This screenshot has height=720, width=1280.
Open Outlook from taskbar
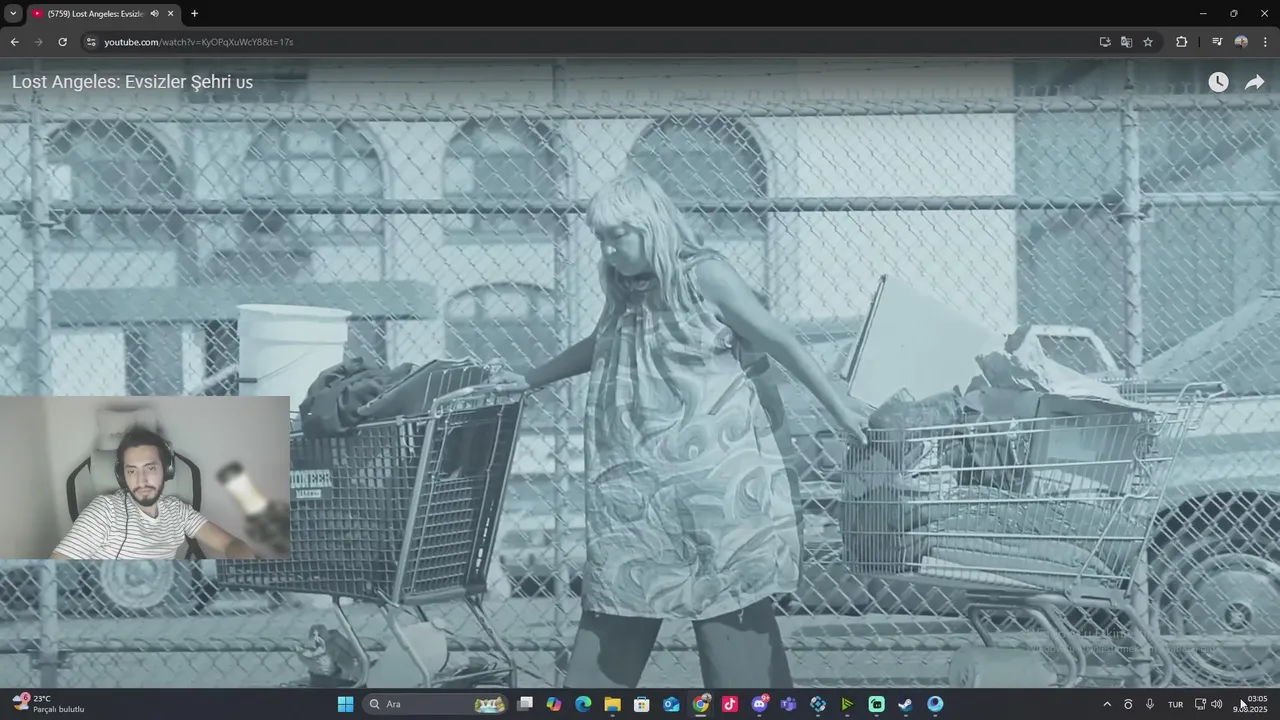(x=671, y=704)
